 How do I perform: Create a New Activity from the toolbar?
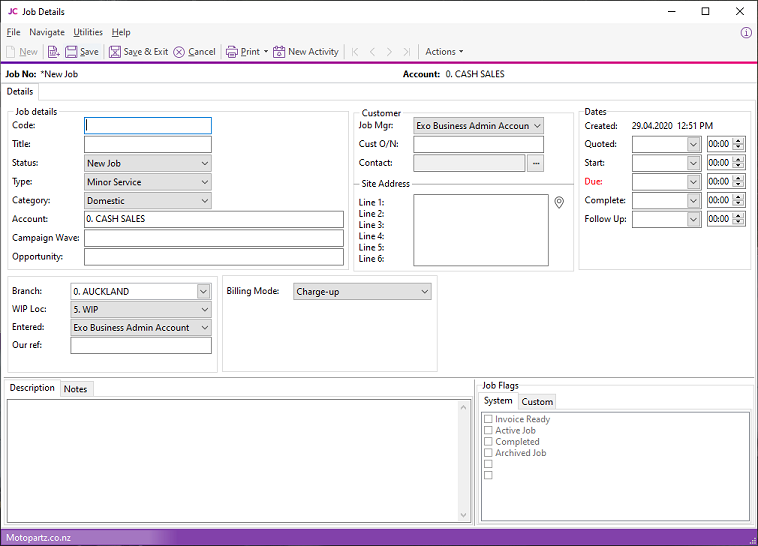pyautogui.click(x=306, y=52)
